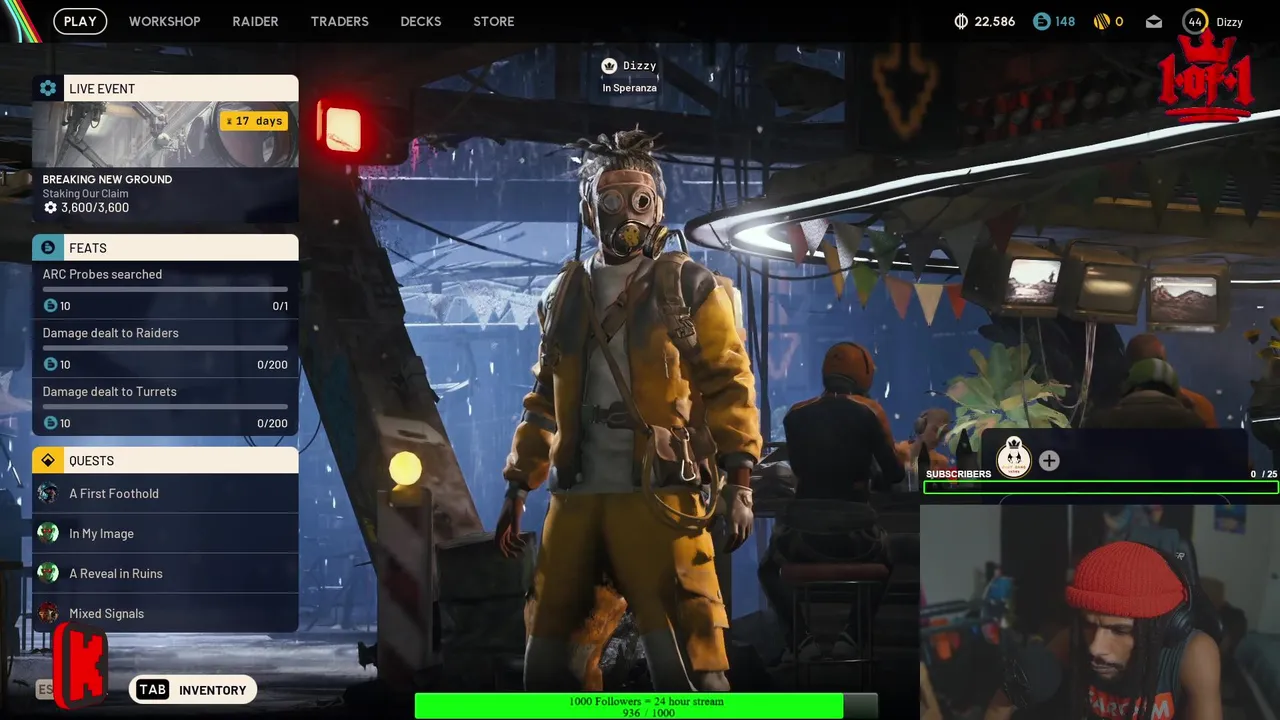Click the subscribers goal bar
This screenshot has height=720, width=1280.
click(x=1101, y=488)
